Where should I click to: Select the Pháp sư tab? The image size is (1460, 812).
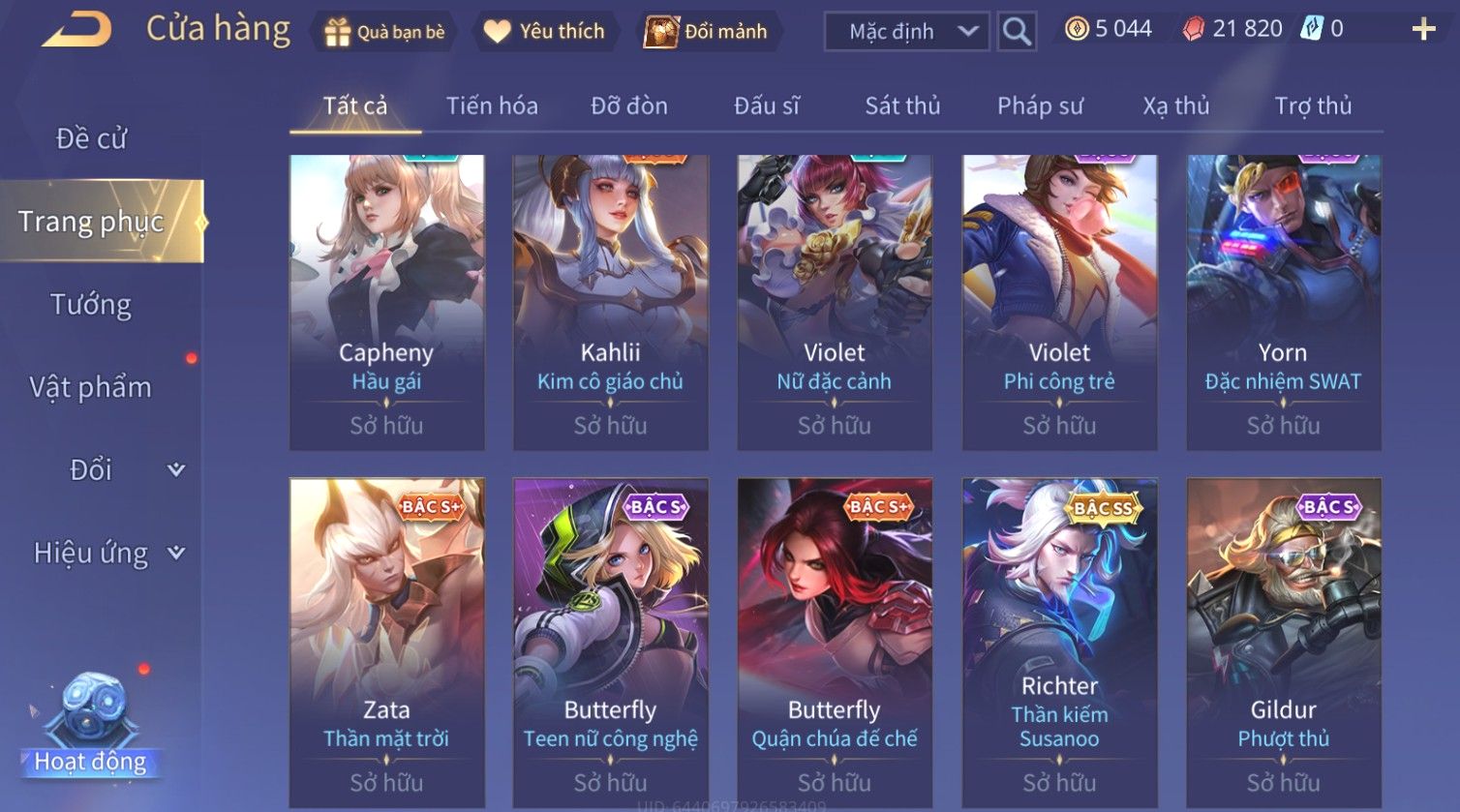1040,105
